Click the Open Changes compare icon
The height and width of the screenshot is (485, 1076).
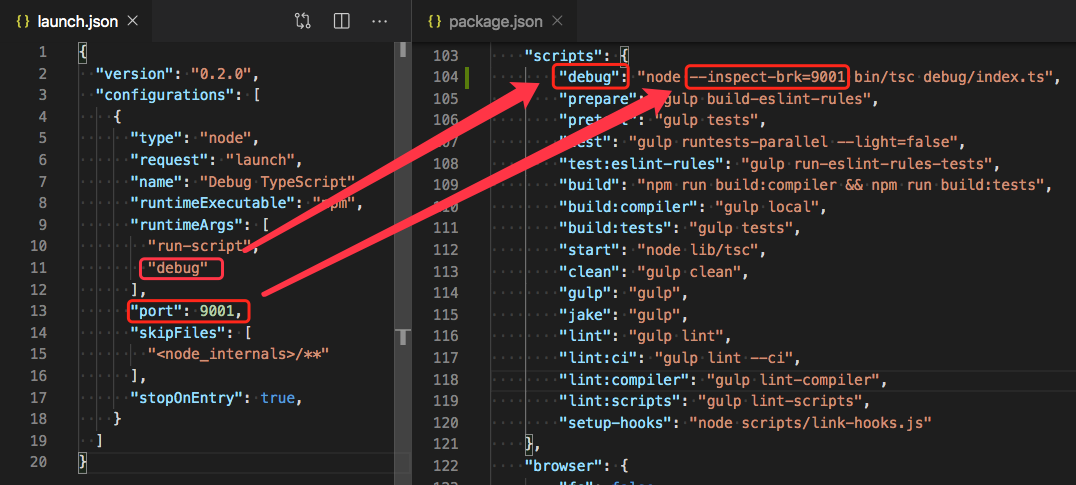303,20
